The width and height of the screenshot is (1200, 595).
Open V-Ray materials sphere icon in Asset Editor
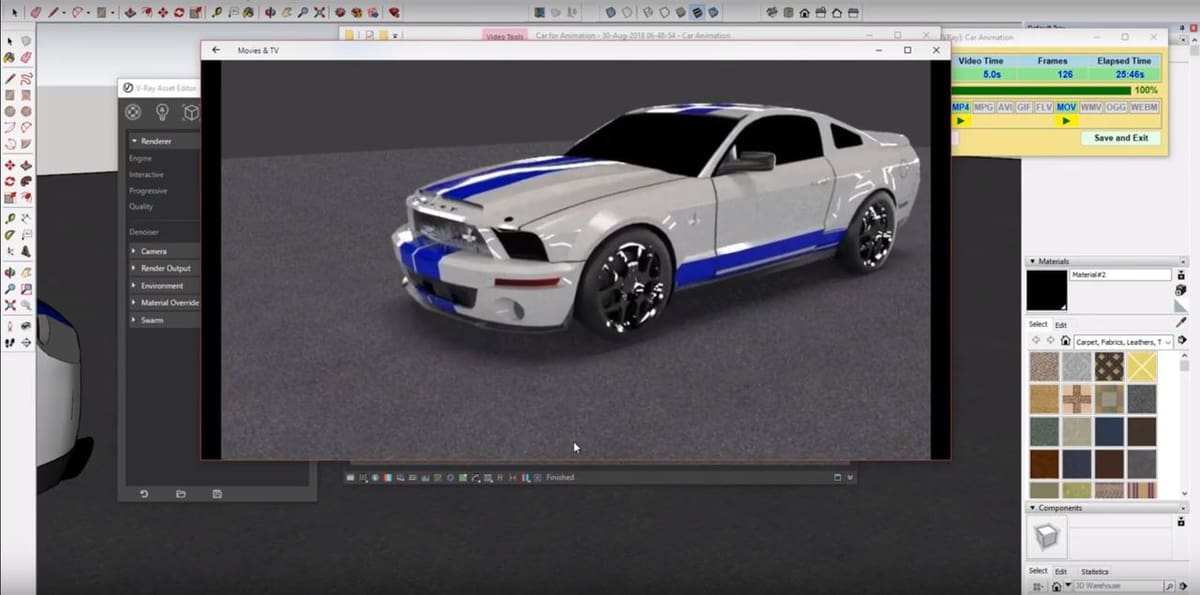click(x=133, y=112)
